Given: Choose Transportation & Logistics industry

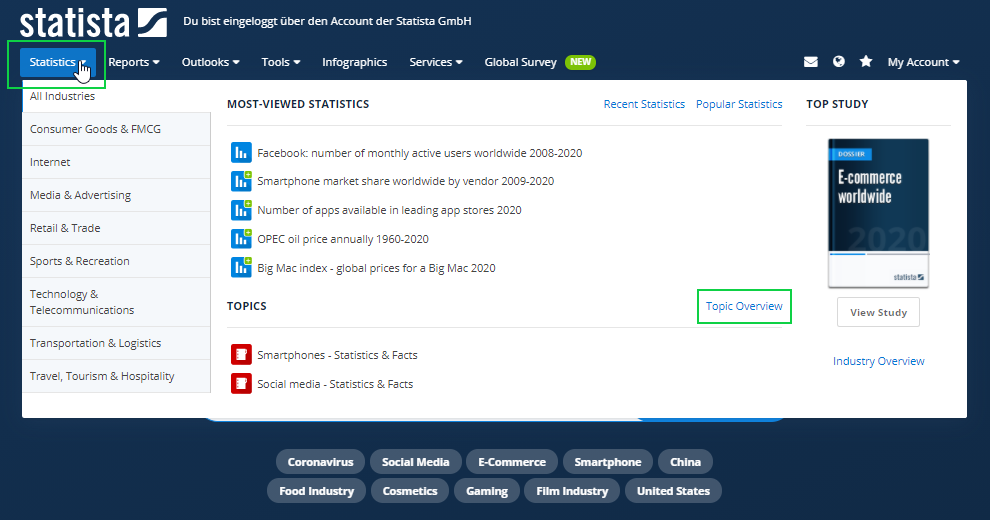Looking at the screenshot, I should click(x=116, y=343).
